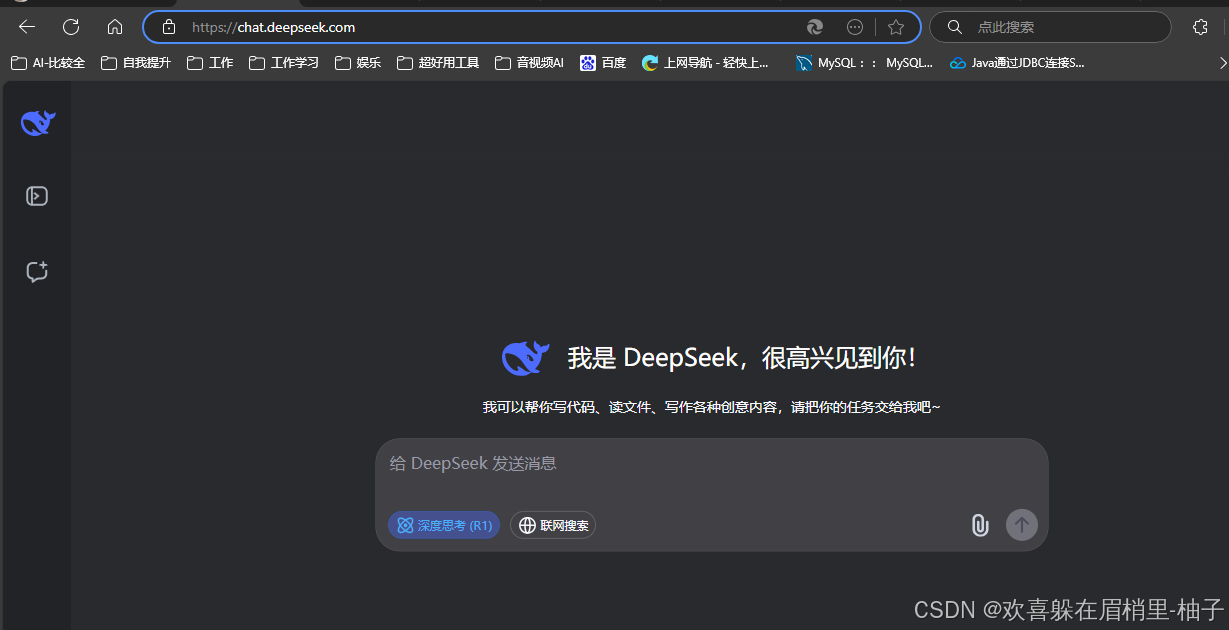Open browser extensions puzzle icon
The width and height of the screenshot is (1229, 630).
coord(1201,27)
